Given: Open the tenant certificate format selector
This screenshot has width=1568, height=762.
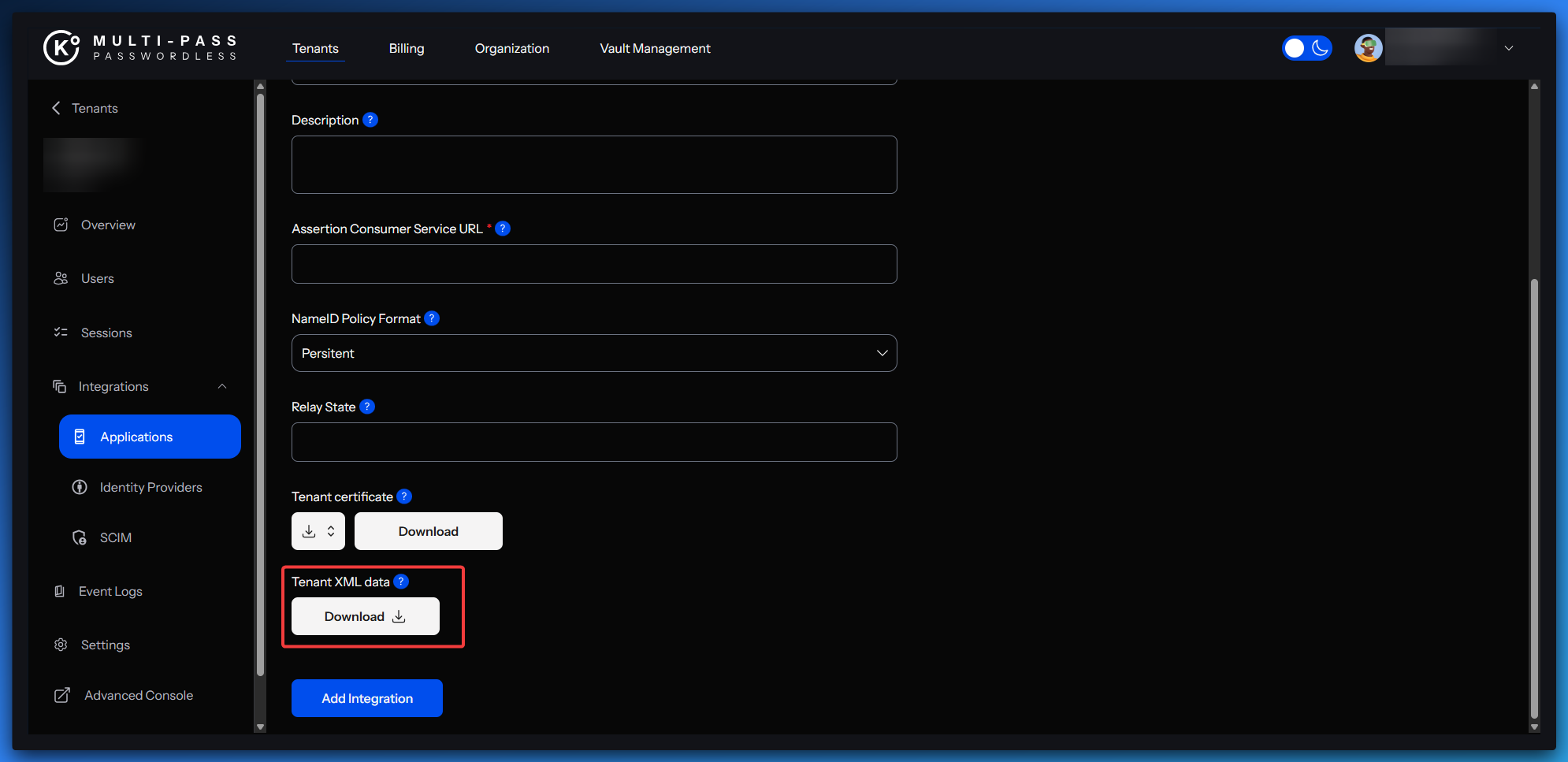Looking at the screenshot, I should tap(318, 531).
